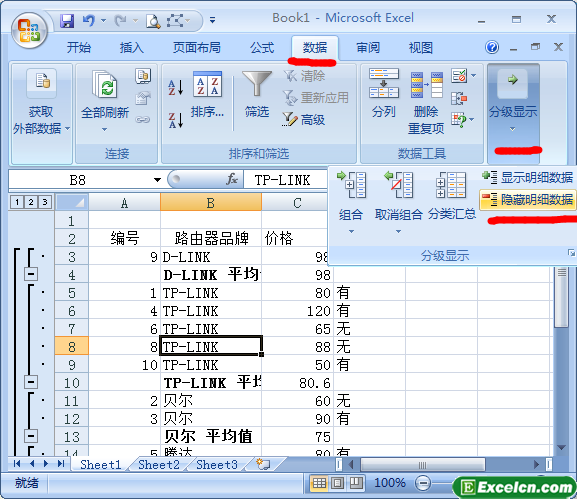Viewport: 577px width, 499px height.
Task: Select row 10 header
Action: [72, 382]
